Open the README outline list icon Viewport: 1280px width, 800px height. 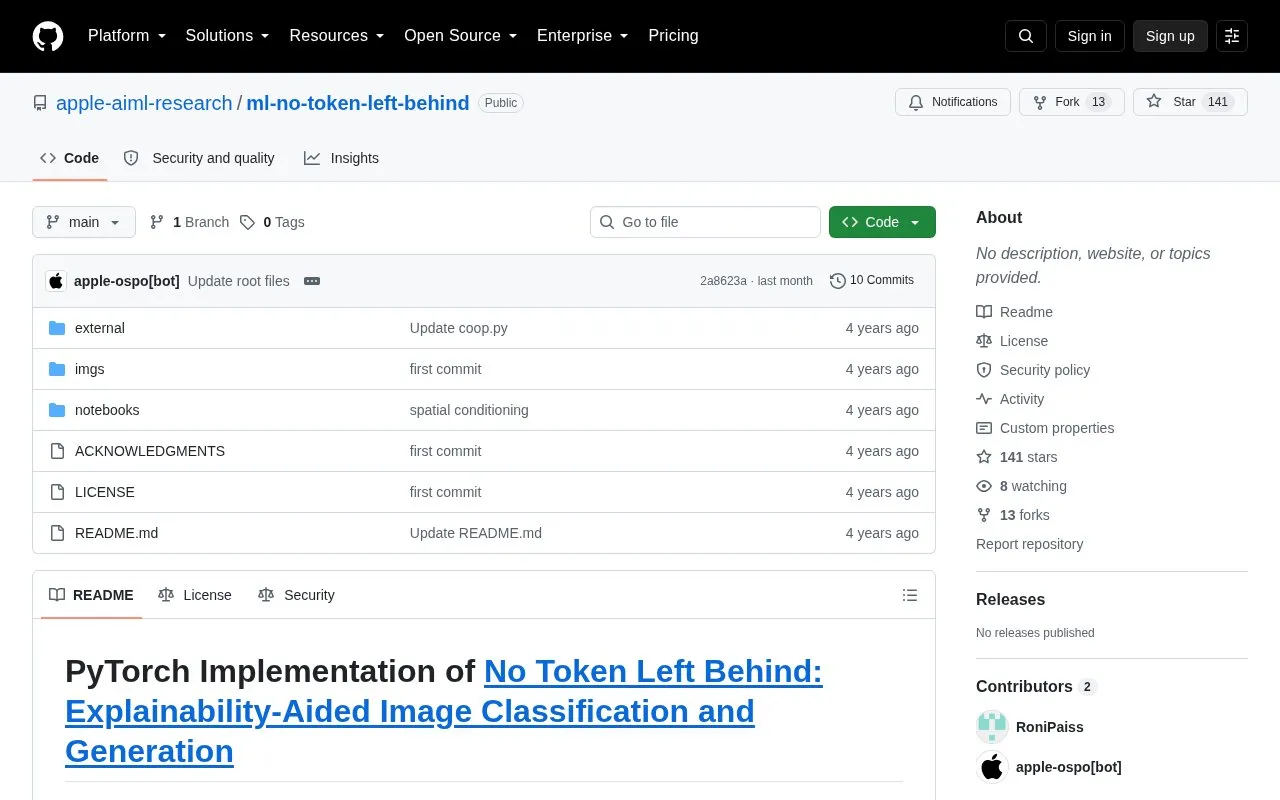point(910,595)
